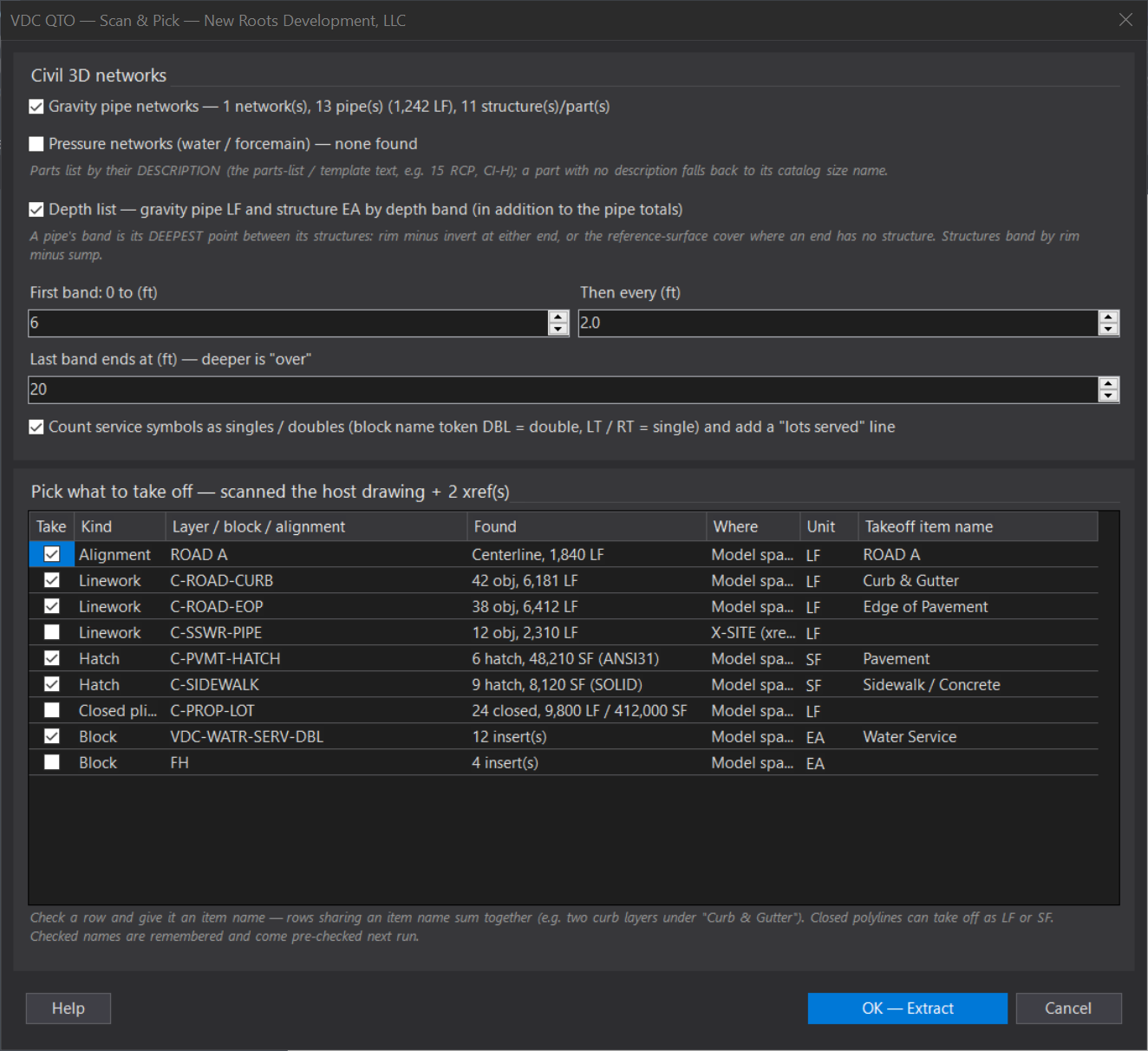
Task: Open Help for this dialog
Action: pos(68,1009)
